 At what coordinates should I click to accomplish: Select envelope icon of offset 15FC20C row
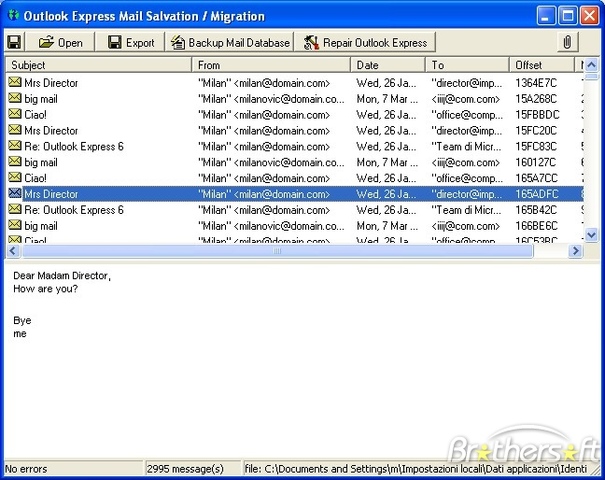click(15, 130)
